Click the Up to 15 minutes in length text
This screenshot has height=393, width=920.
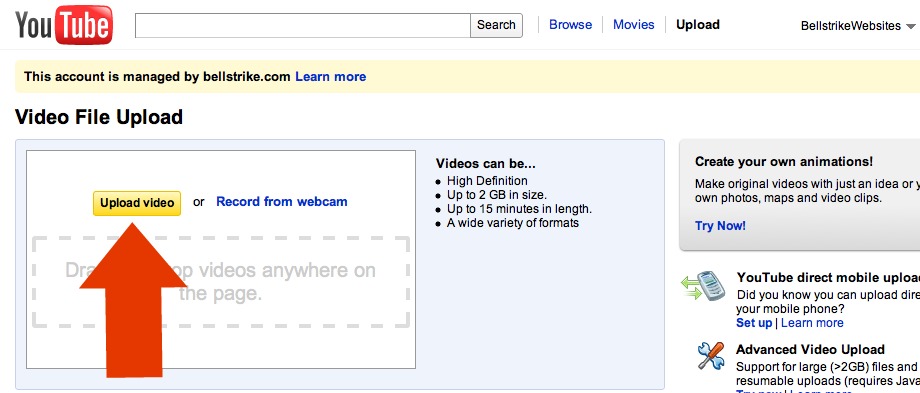point(519,209)
